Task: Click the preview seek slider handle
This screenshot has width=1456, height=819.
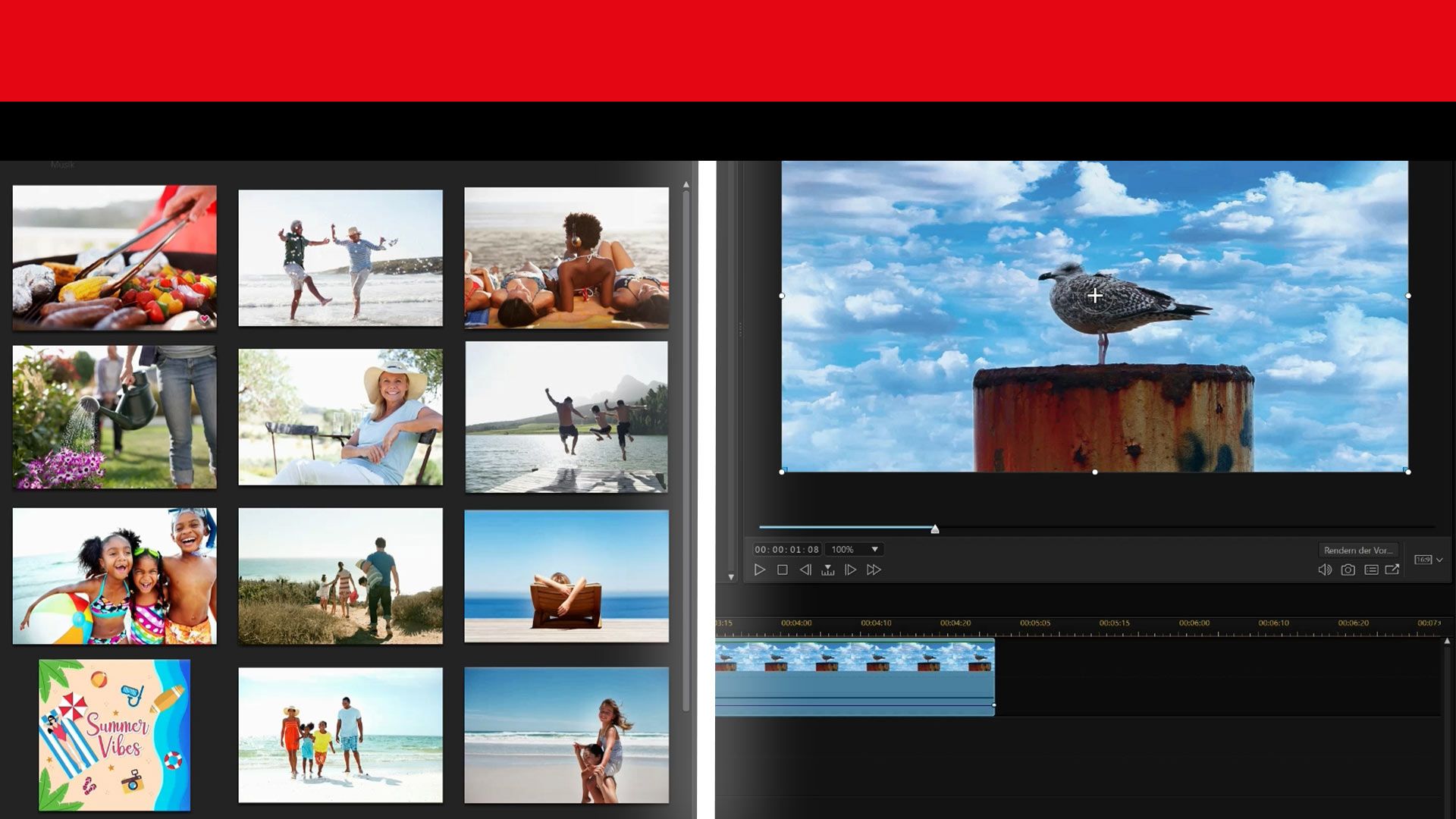Action: (935, 529)
